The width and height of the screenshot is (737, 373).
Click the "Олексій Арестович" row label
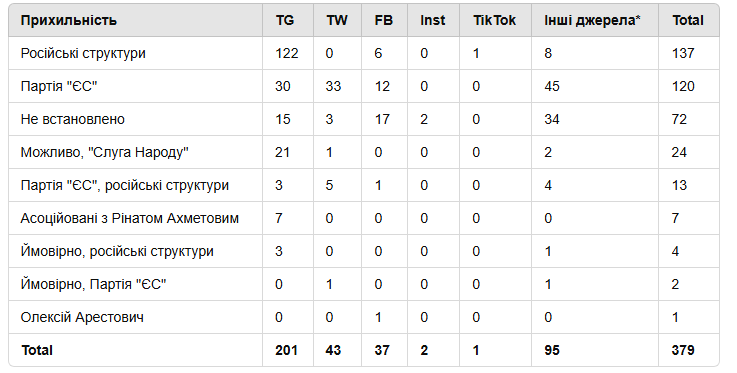point(82,317)
